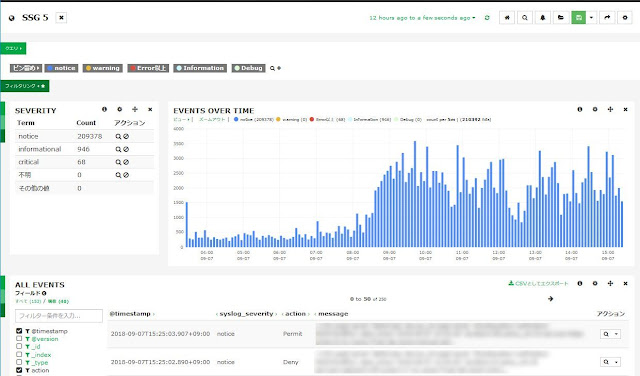Open the dropdown arrow next to save
Viewport: 640px width, 376px height.
[x=591, y=18]
